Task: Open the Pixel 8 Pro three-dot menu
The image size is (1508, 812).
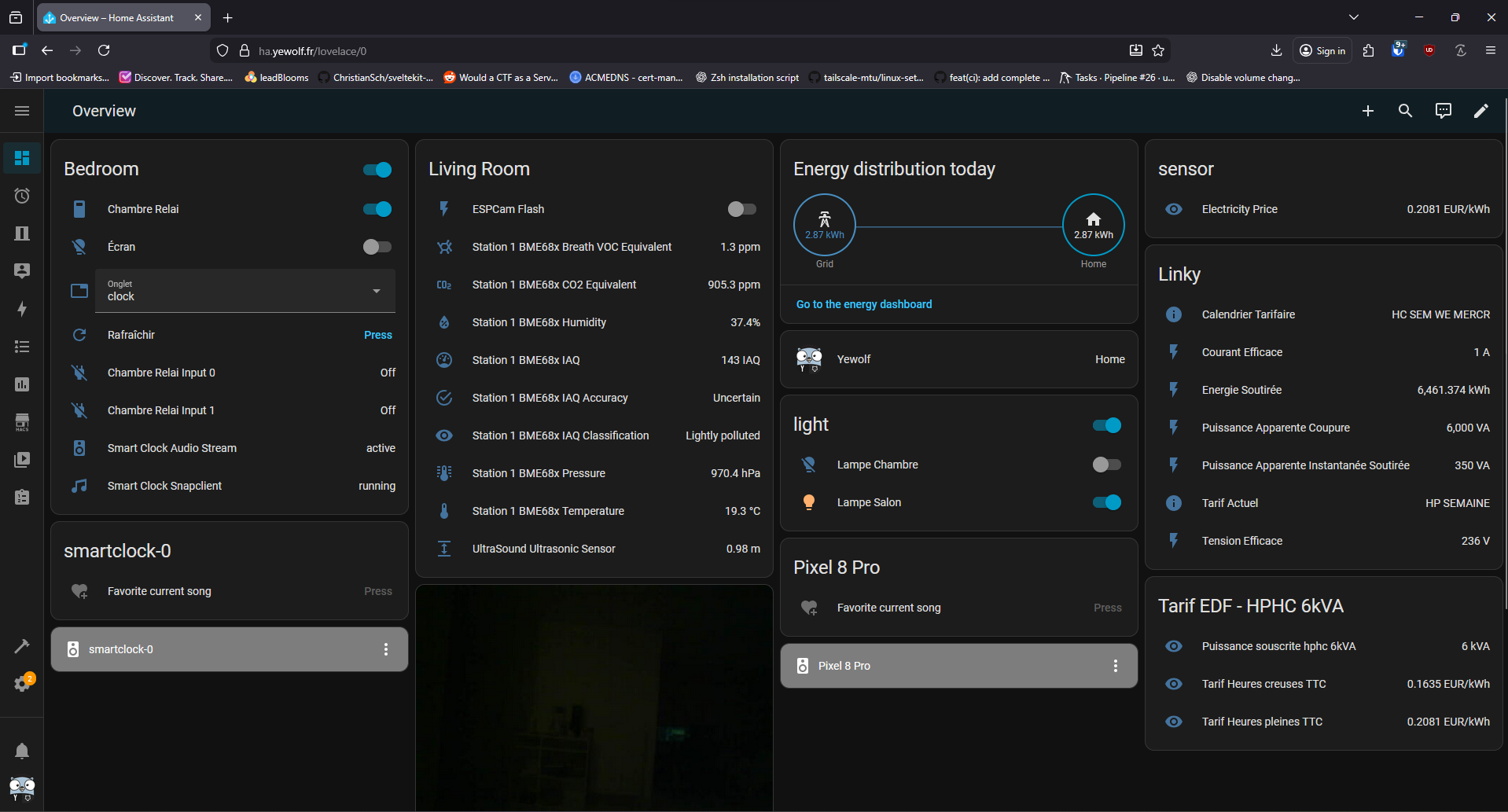Action: 1115,666
